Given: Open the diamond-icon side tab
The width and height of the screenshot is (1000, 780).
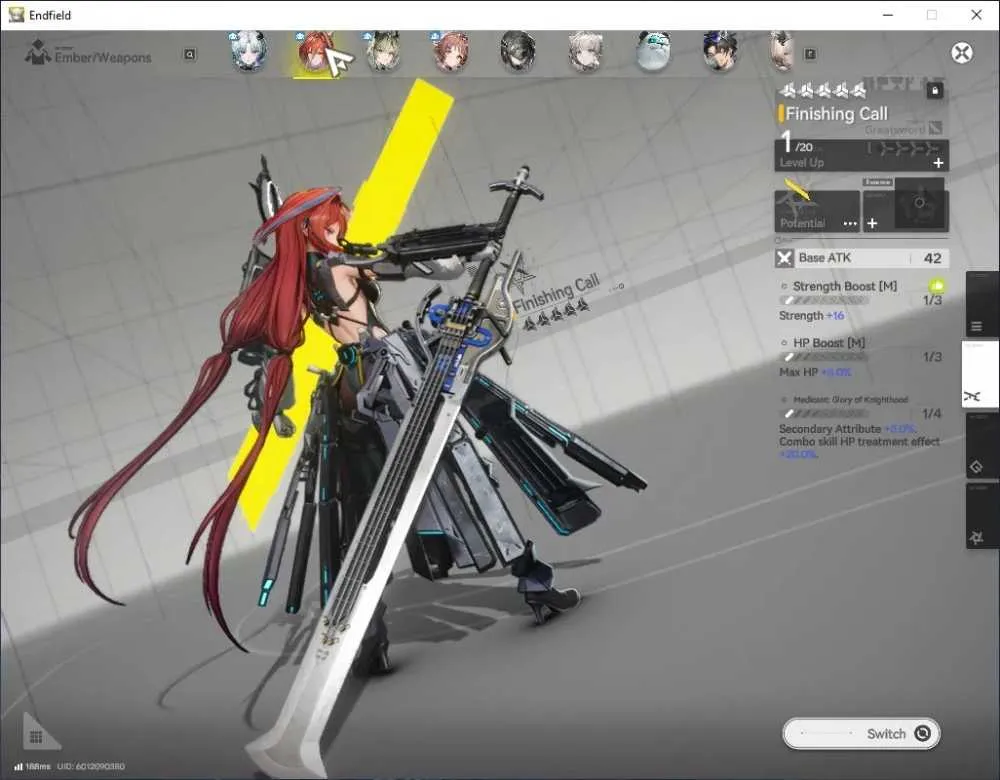Looking at the screenshot, I should point(976,467).
